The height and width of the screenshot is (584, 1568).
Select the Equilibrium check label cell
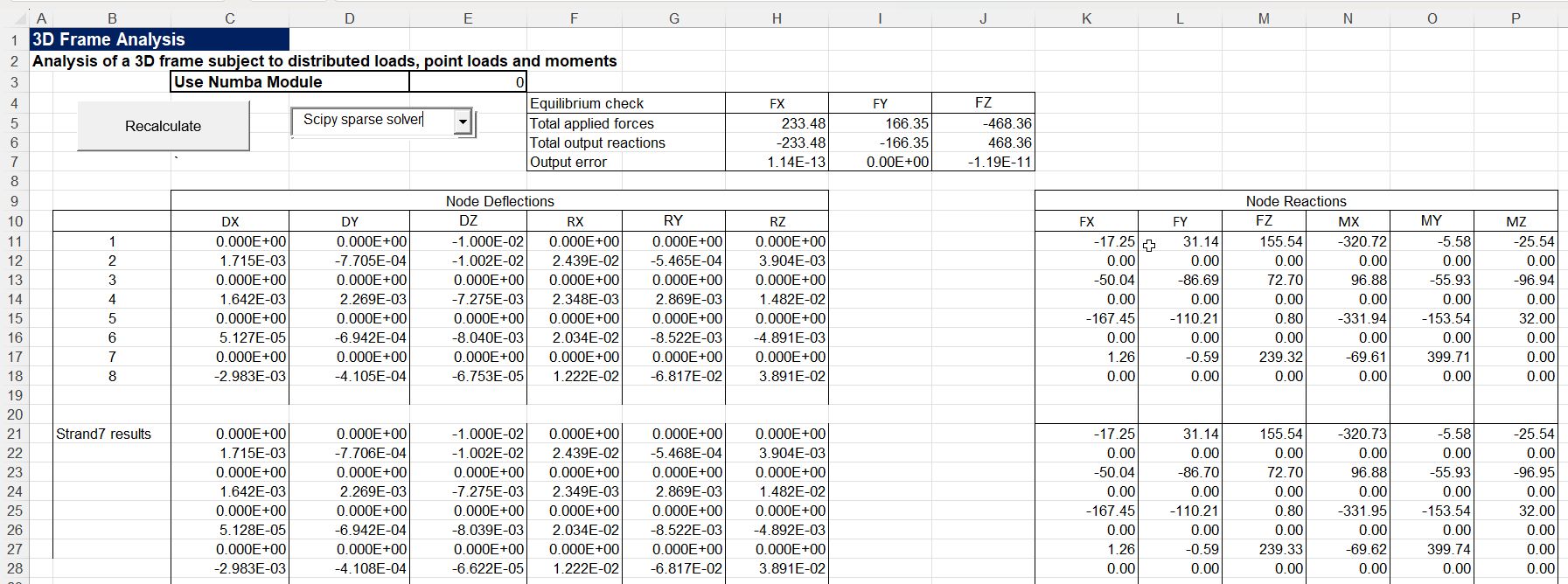point(625,103)
